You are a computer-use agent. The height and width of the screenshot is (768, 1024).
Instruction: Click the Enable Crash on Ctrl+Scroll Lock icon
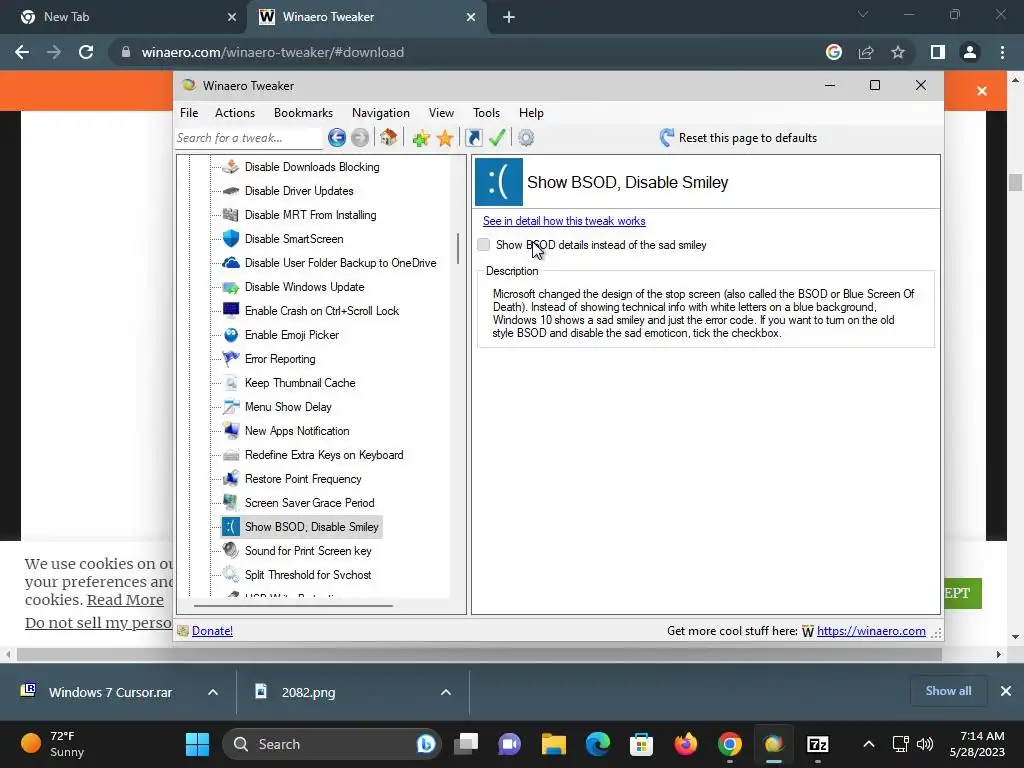pyautogui.click(x=231, y=310)
